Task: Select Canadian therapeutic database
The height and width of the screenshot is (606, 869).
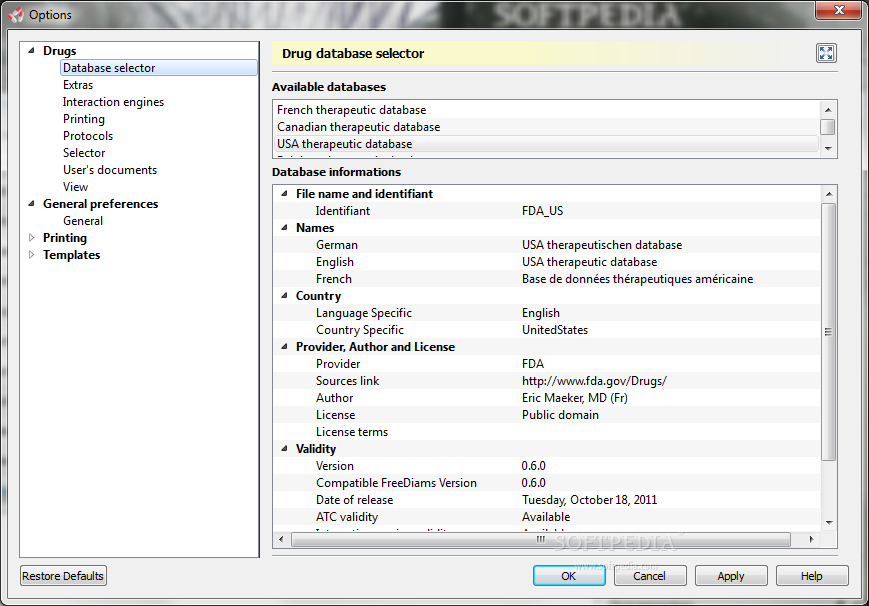Action: click(546, 127)
